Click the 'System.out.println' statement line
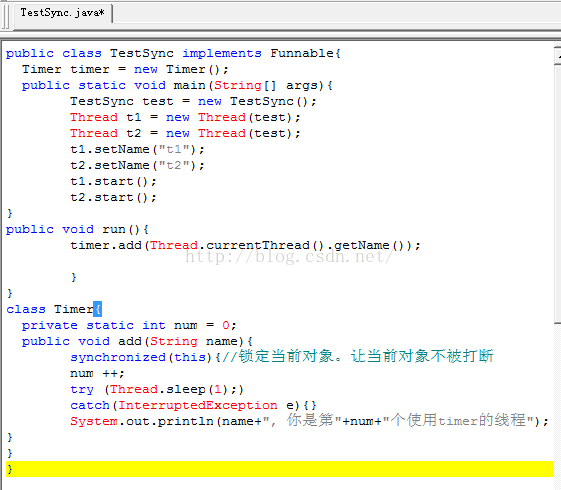The height and width of the screenshot is (490, 561). [x=309, y=421]
